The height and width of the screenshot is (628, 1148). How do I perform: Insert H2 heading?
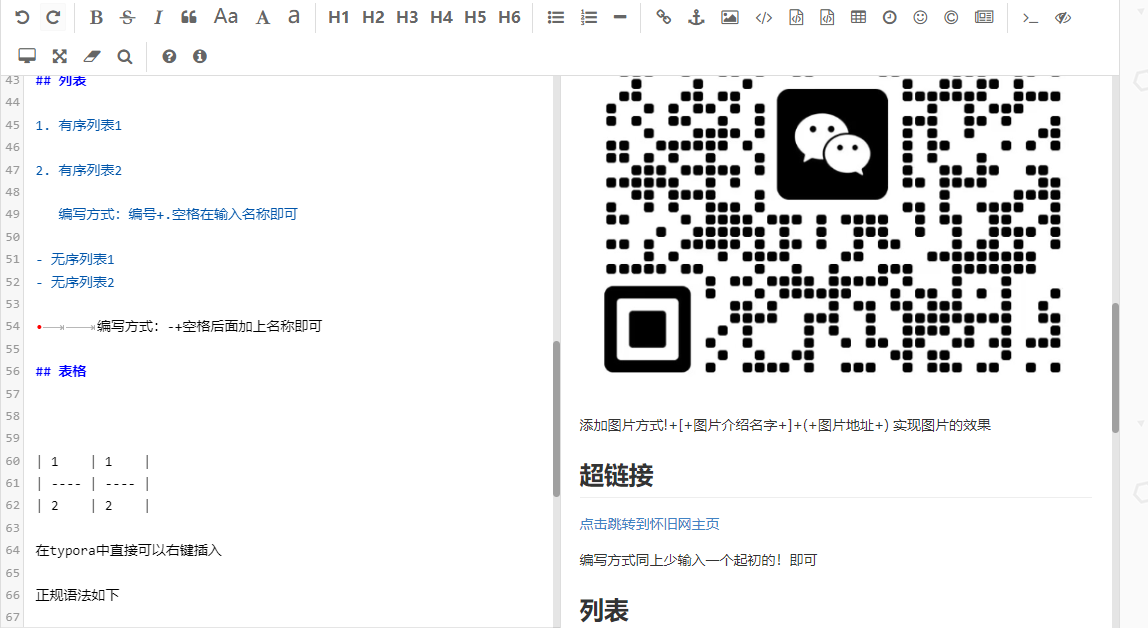coord(373,17)
